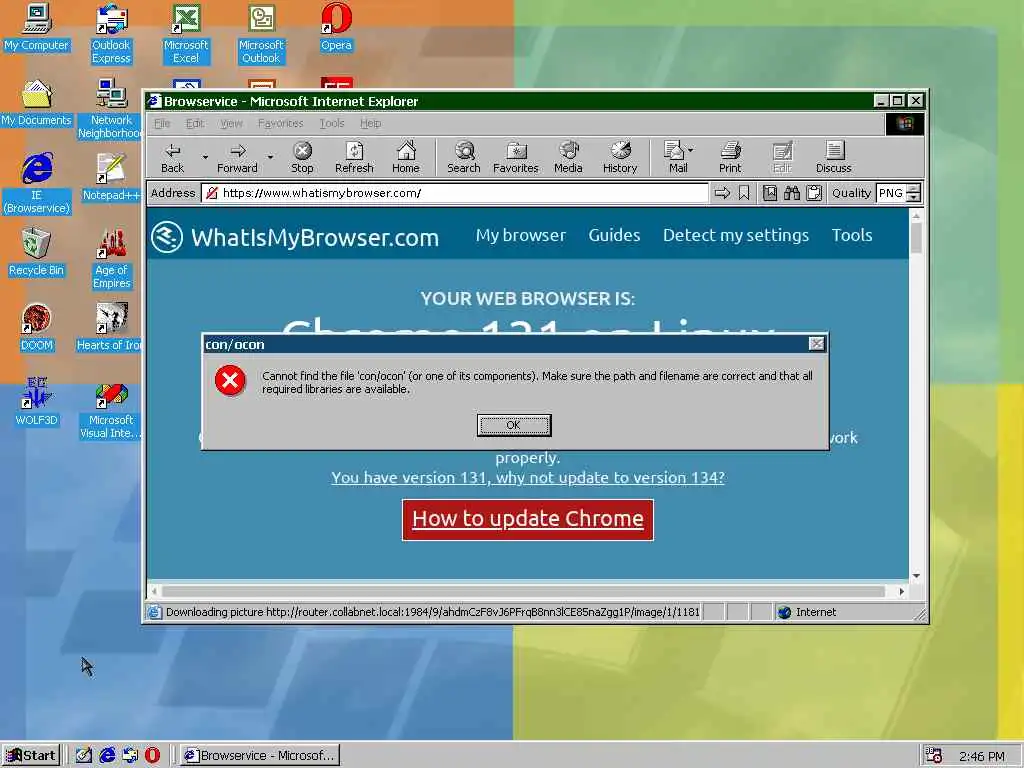Open the Discuss toolbar
1024x768 pixels.
click(x=833, y=157)
